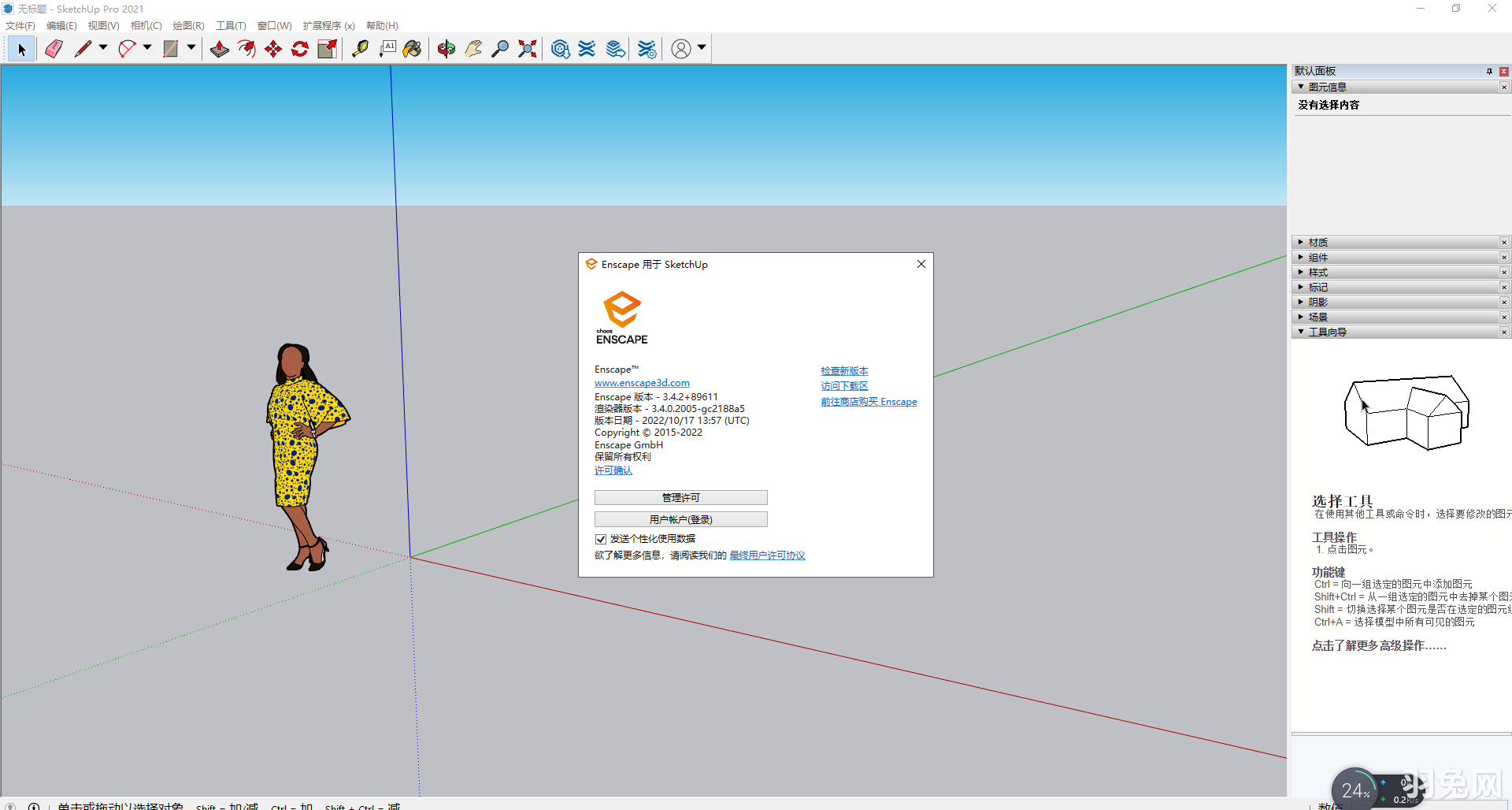The image size is (1512, 810).
Task: Activate the Orbit tool
Action: (447, 48)
